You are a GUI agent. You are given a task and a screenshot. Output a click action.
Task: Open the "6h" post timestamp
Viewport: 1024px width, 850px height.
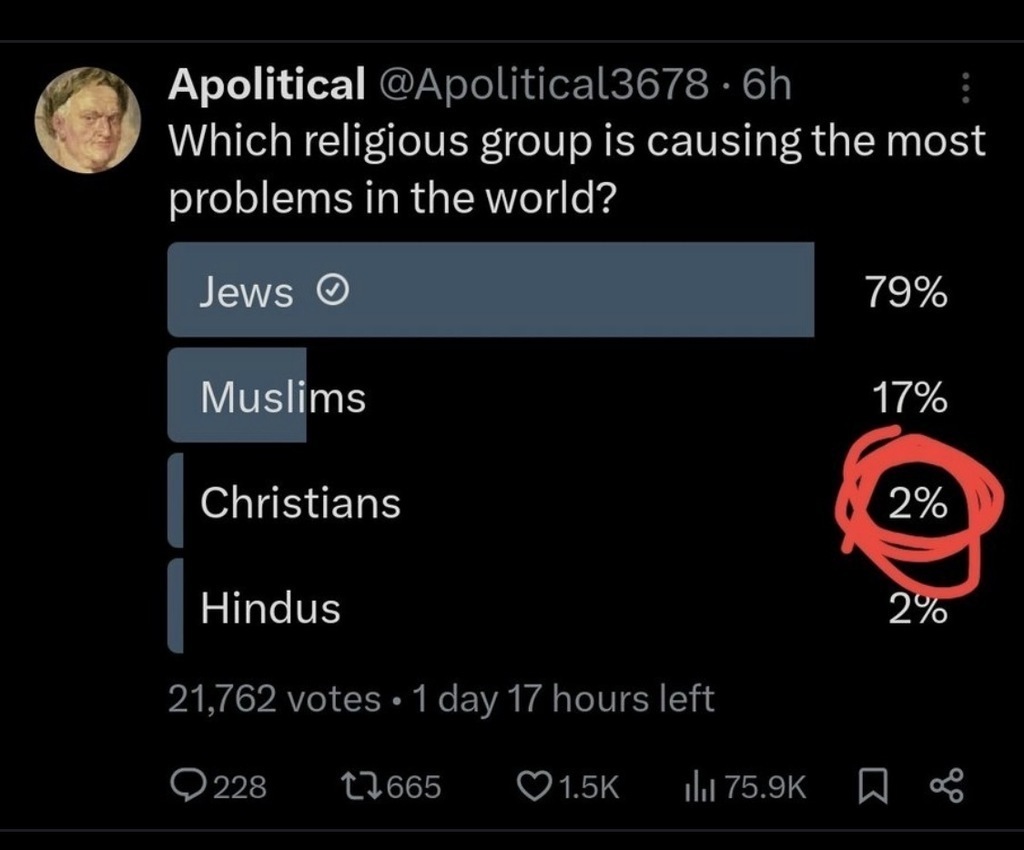click(769, 87)
